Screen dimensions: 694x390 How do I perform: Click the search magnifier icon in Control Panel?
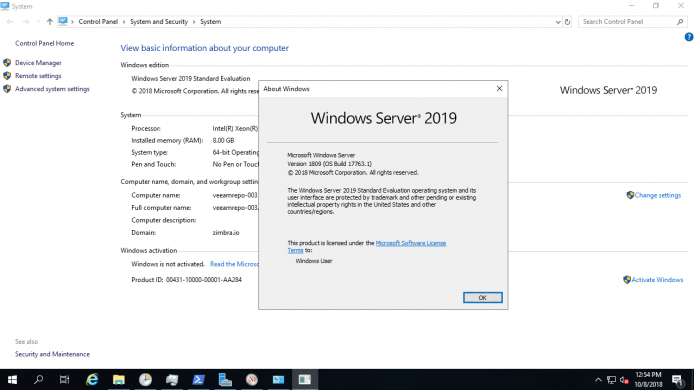[x=680, y=22]
